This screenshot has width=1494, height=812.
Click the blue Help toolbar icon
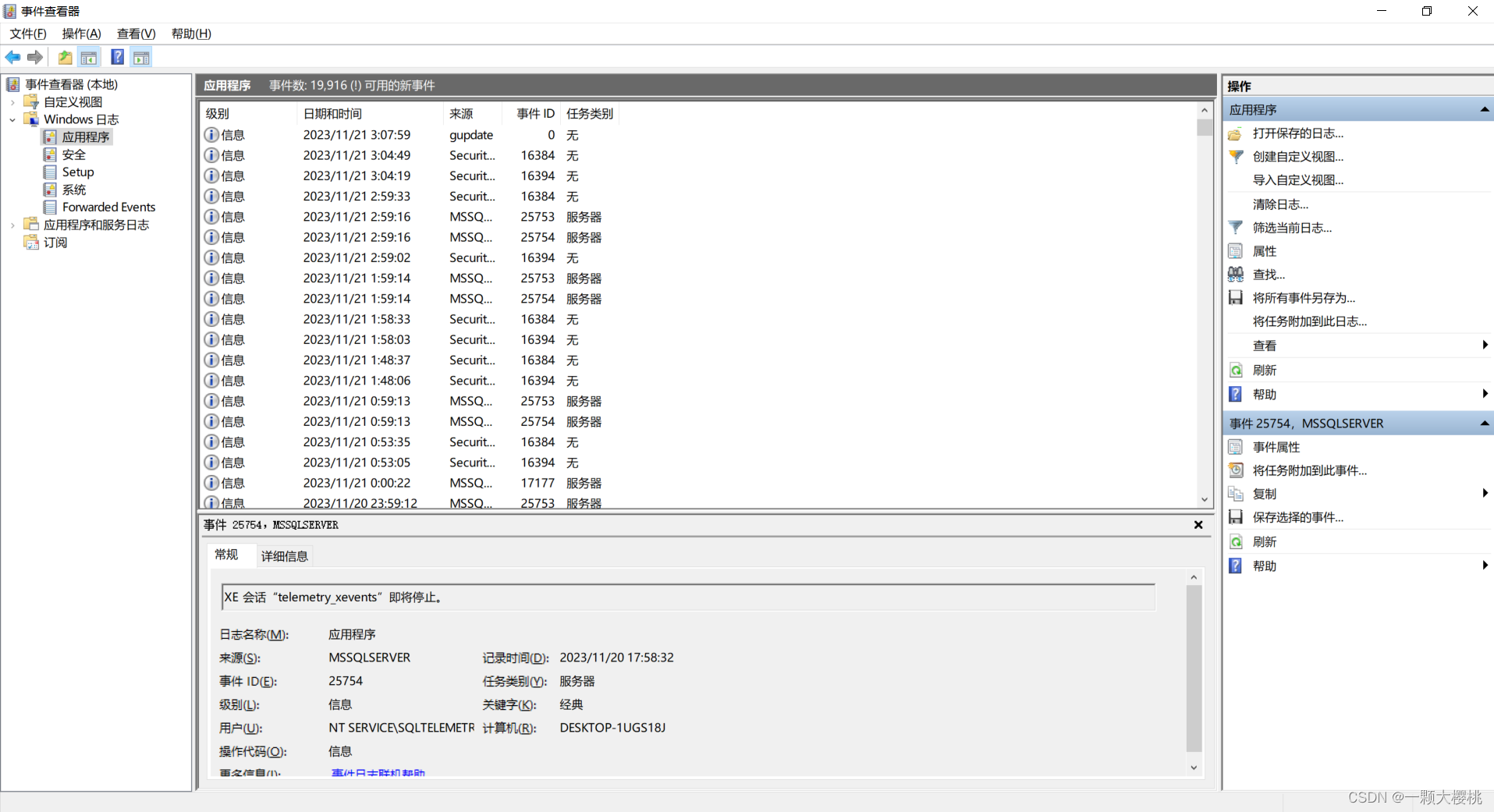pyautogui.click(x=117, y=57)
